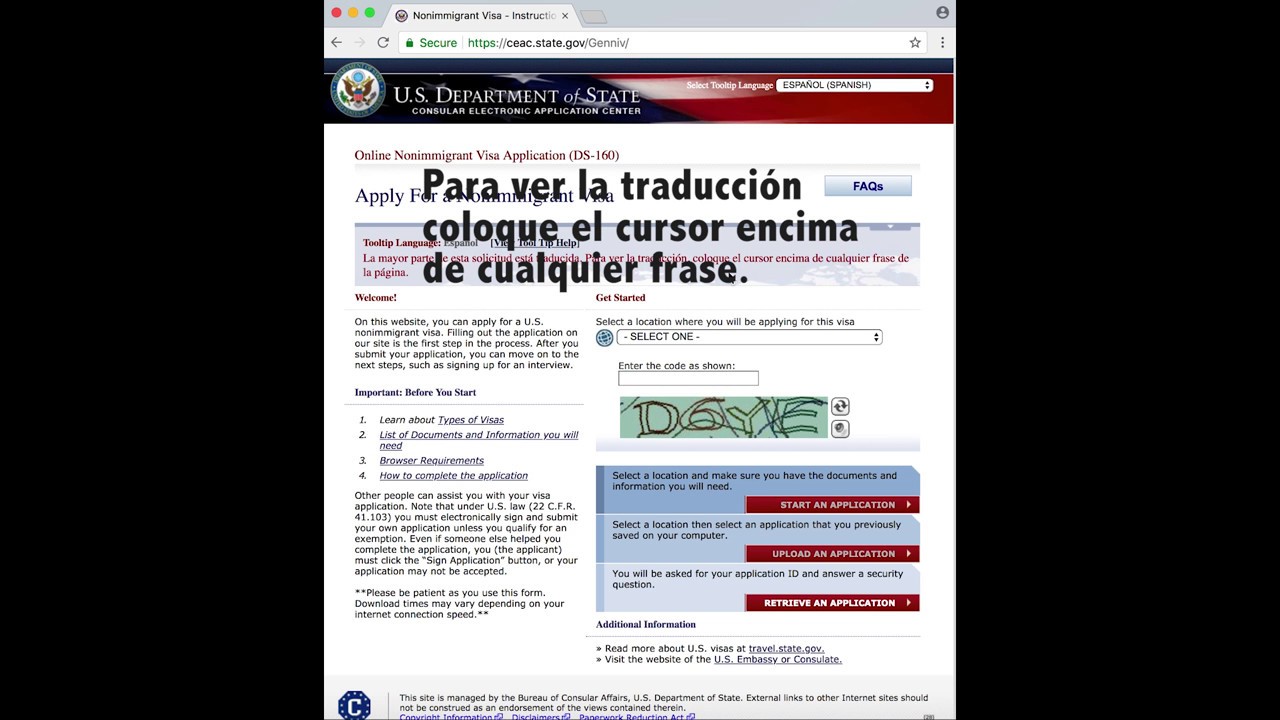The image size is (1280, 720).
Task: Click the captcha image
Action: (x=724, y=417)
